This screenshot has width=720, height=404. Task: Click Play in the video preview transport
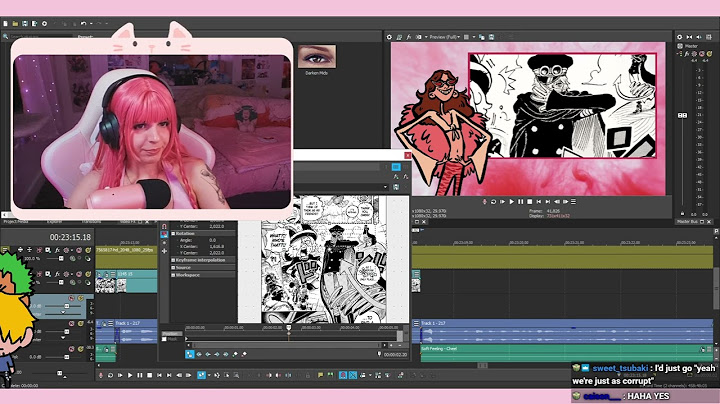tap(512, 202)
